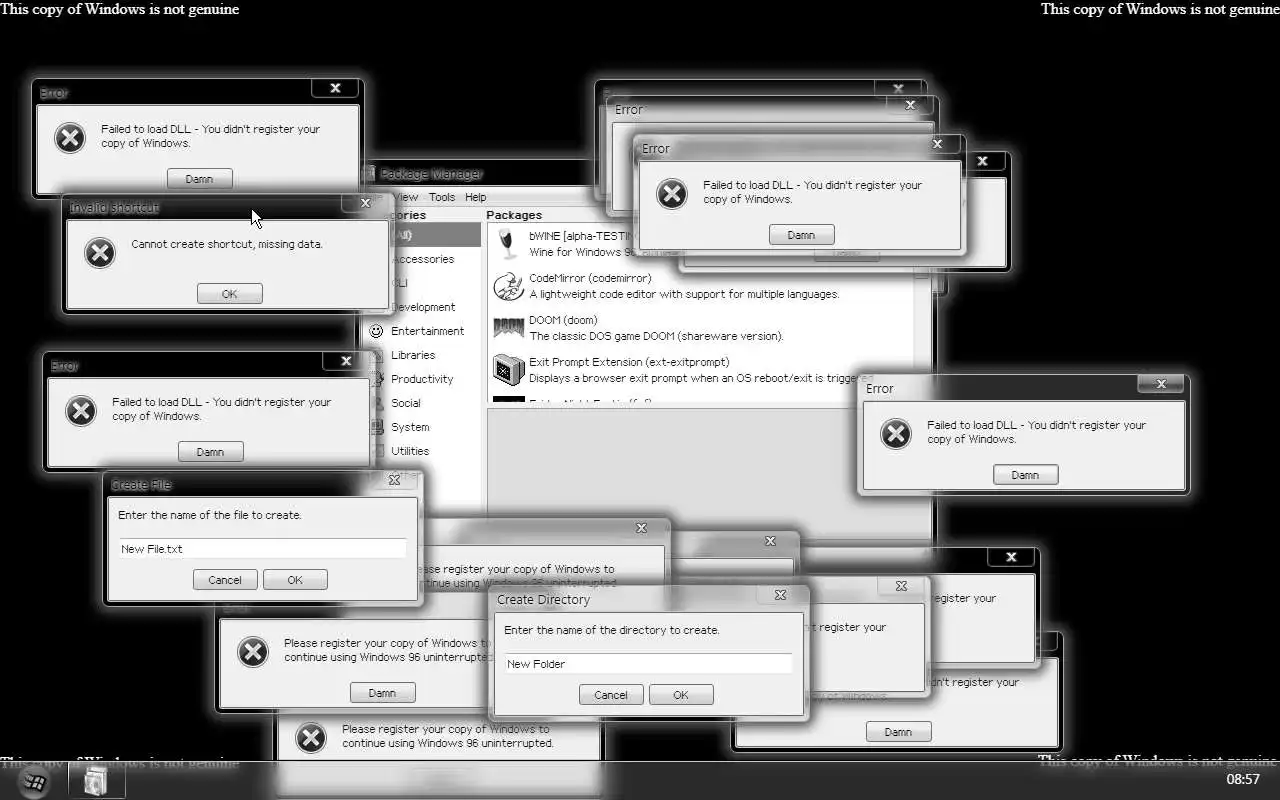The width and height of the screenshot is (1280, 800).
Task: Click Damn in Error dialog covering bWINE package
Action: (801, 235)
